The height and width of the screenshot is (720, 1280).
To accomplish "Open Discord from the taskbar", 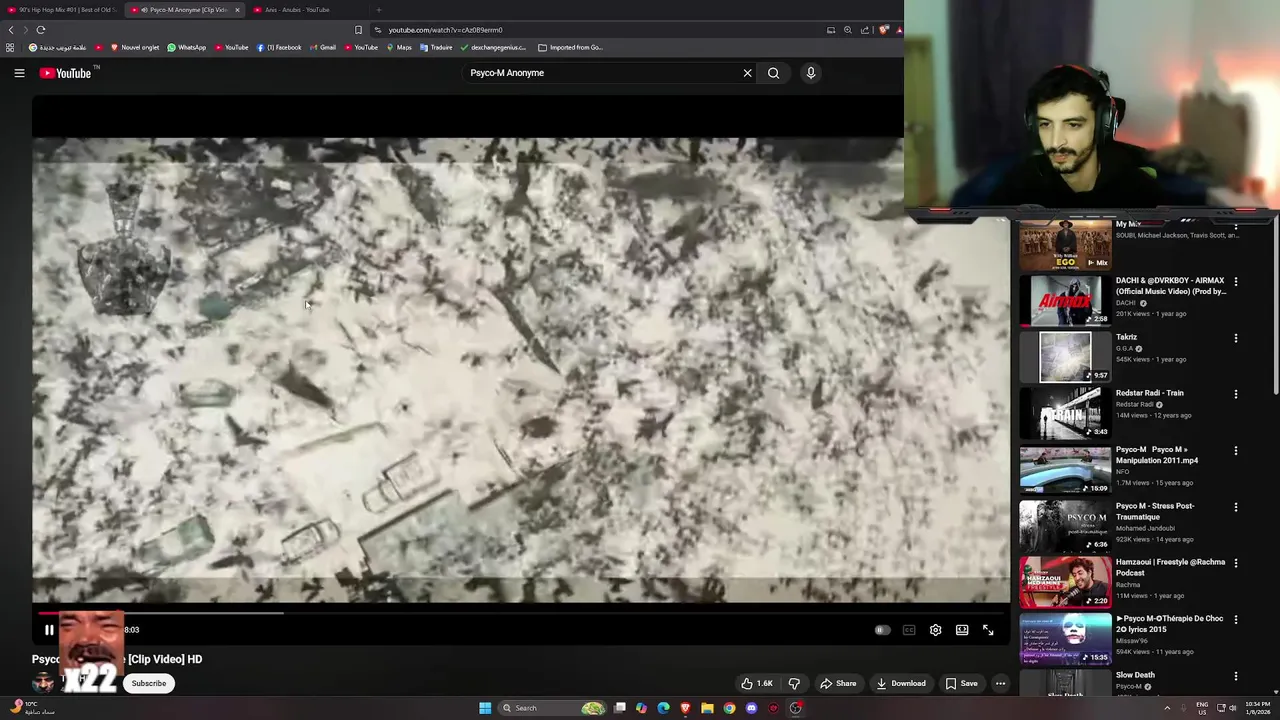I will pyautogui.click(x=751, y=708).
